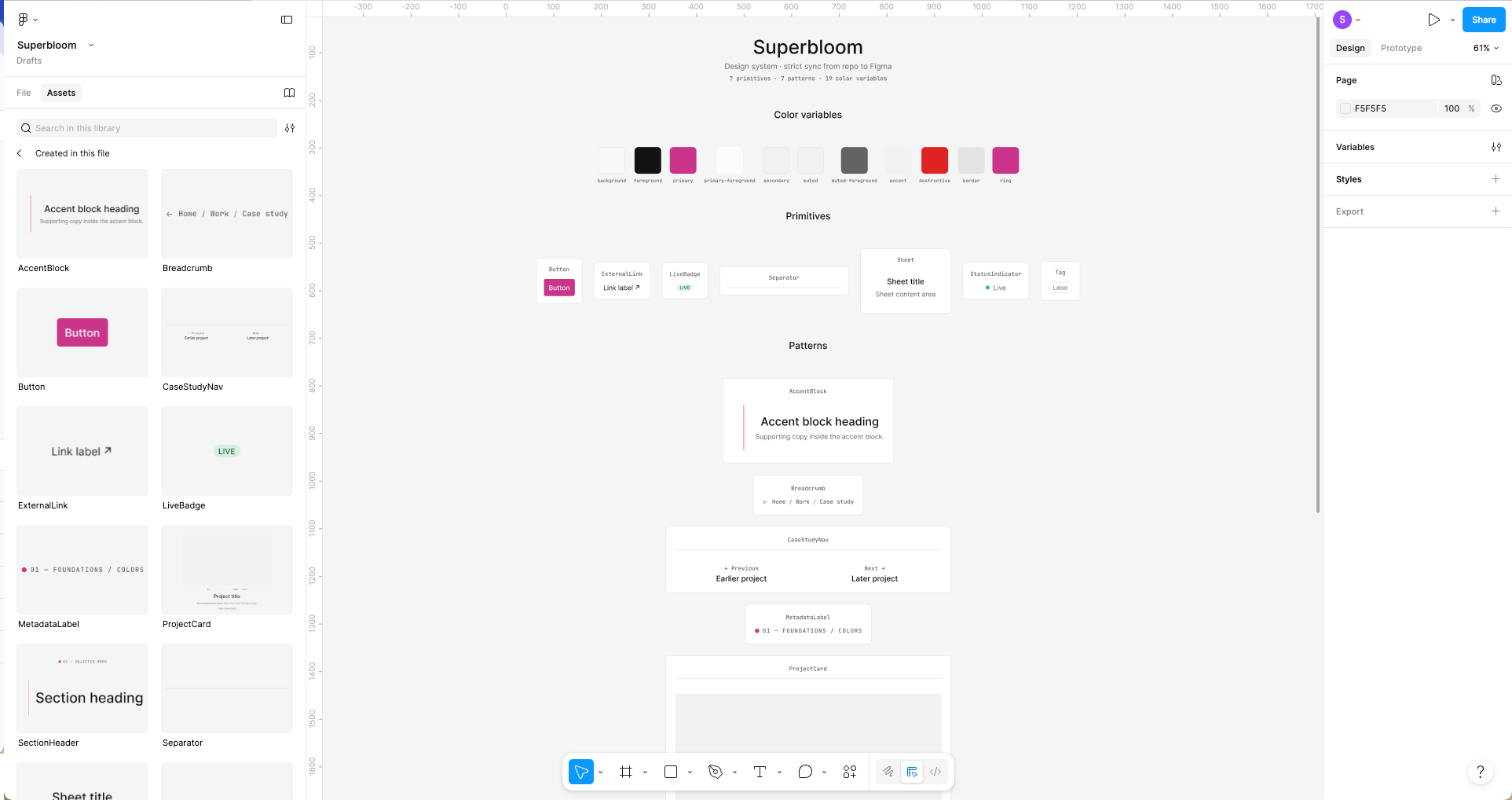Open present options dropdown arrow
This screenshot has height=800, width=1512.
click(1452, 20)
